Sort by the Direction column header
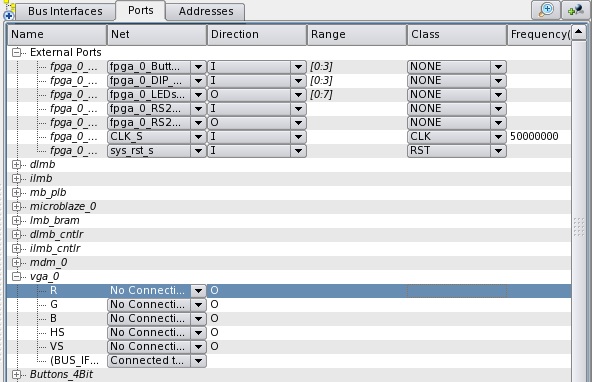 (x=257, y=34)
